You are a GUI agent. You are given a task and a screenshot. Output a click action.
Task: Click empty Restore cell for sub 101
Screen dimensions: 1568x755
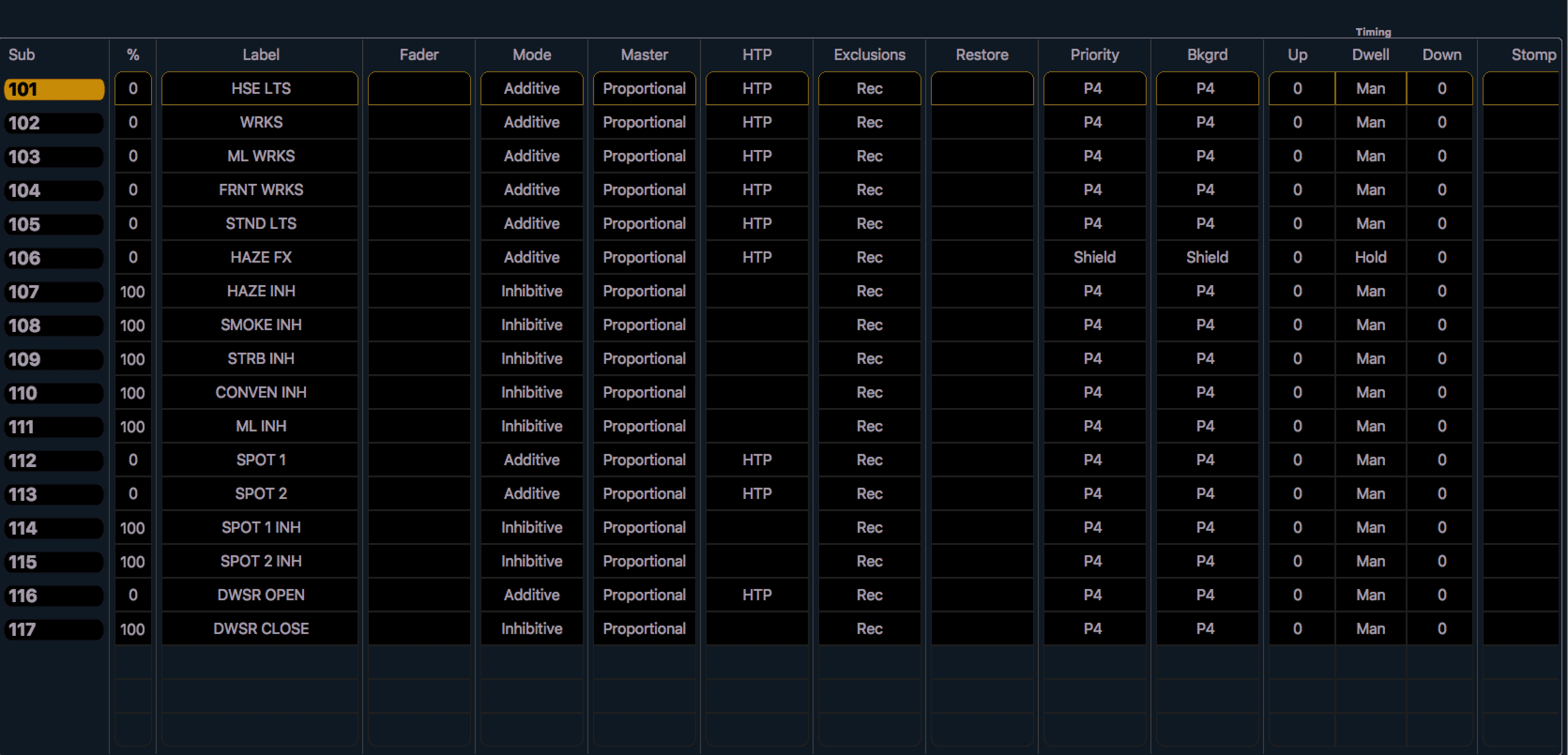(x=982, y=89)
